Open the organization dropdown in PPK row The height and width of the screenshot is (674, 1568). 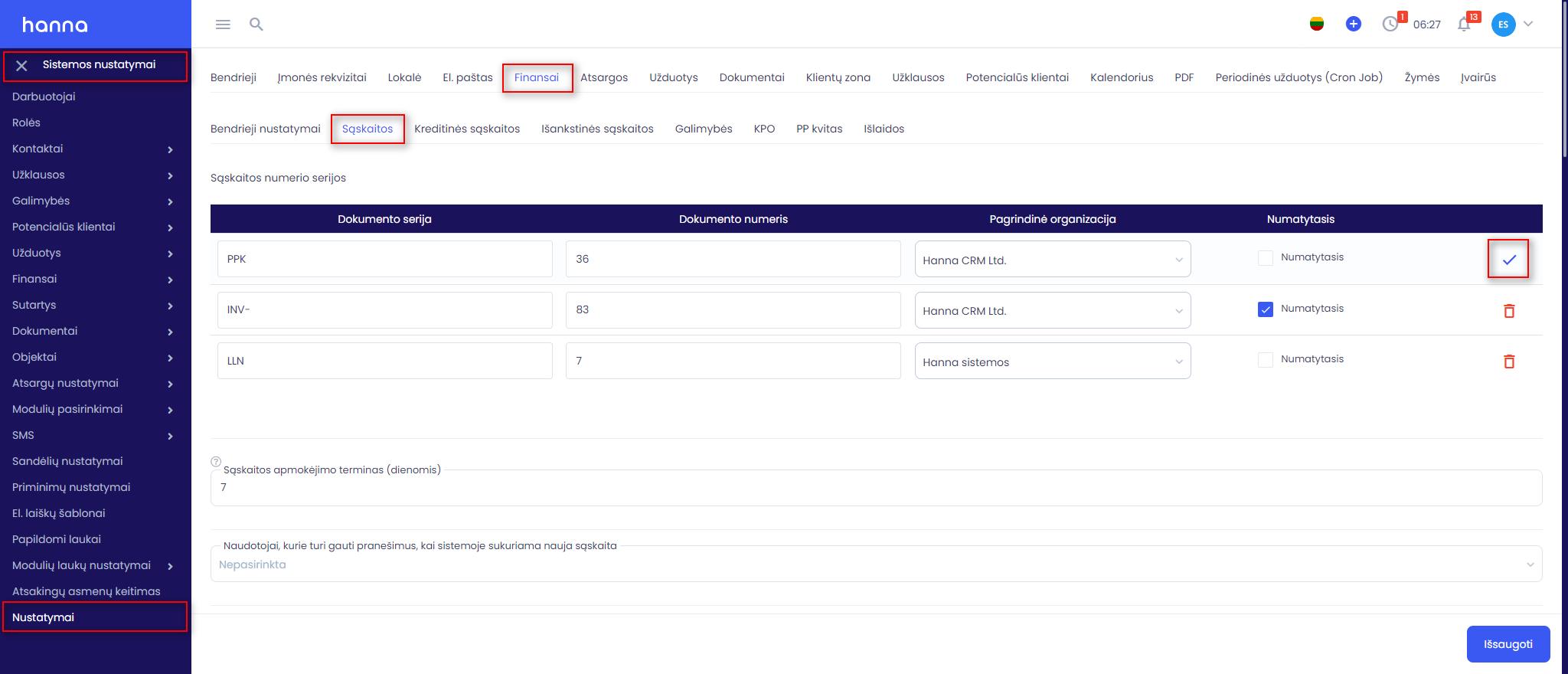1053,259
